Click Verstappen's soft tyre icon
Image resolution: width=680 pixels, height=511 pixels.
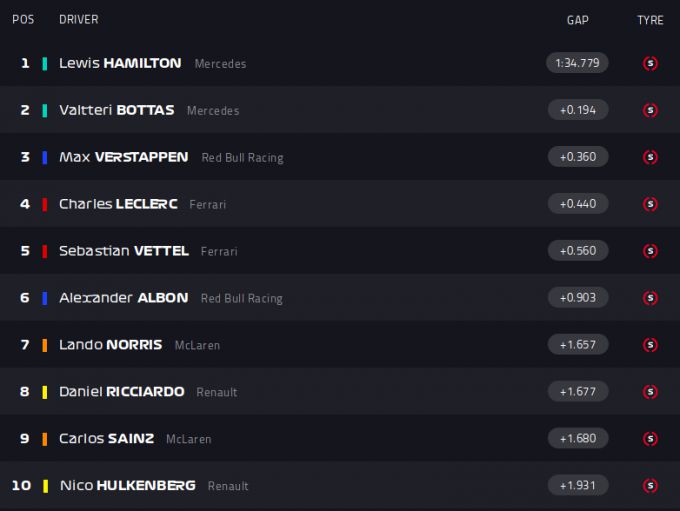(650, 157)
